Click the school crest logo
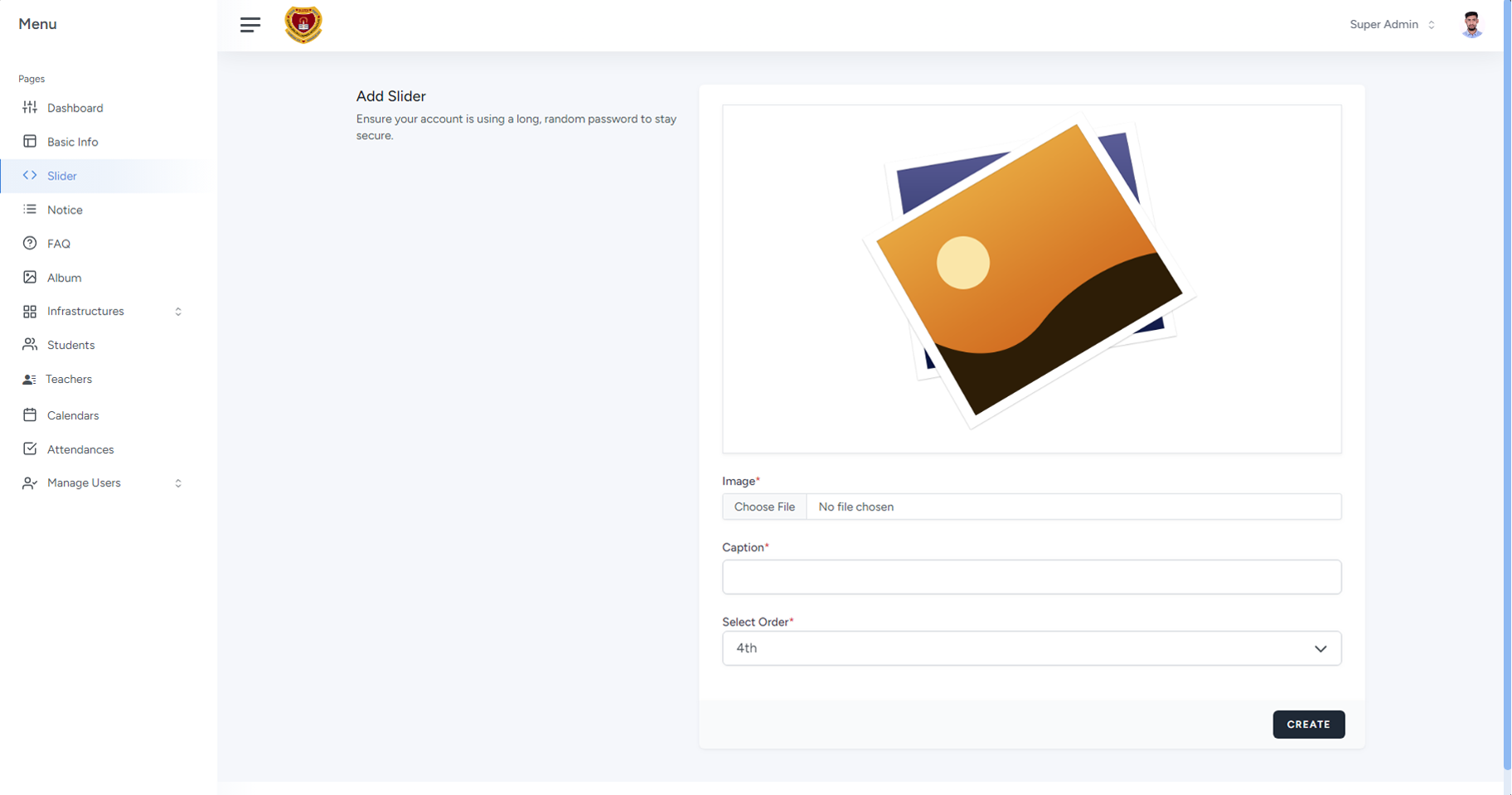The height and width of the screenshot is (795, 1512). click(x=303, y=25)
